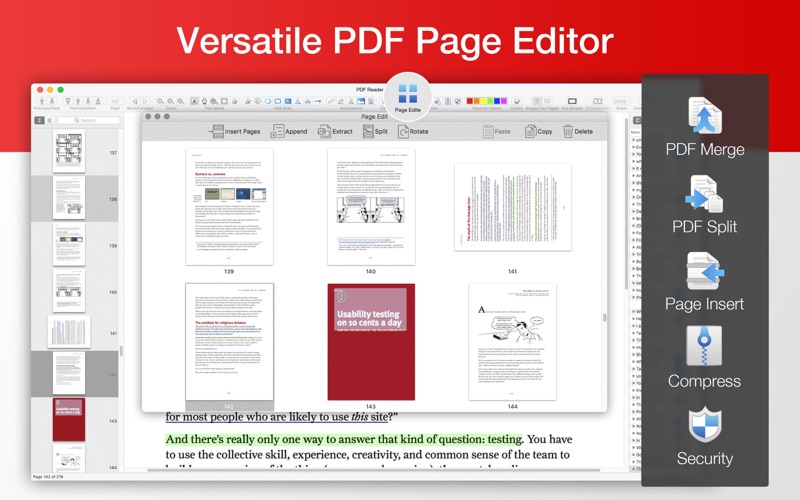Click the Page Edit window scrollbar

coord(605,317)
